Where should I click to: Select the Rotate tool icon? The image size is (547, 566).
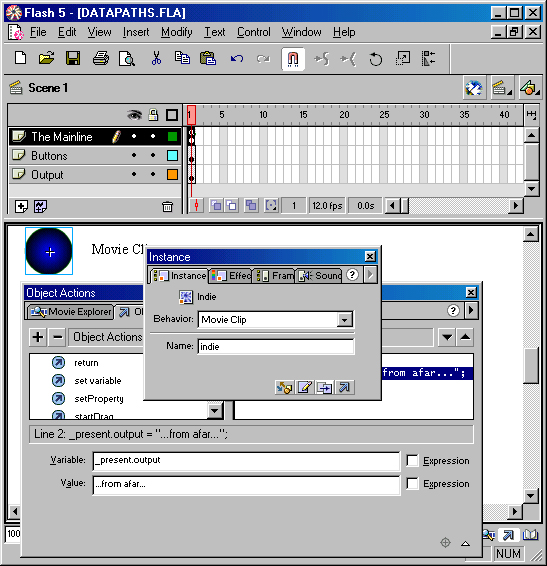pos(375,58)
